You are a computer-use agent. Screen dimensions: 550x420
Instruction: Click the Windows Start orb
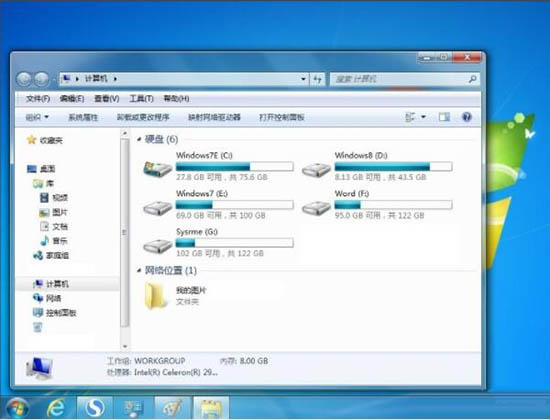tap(17, 408)
